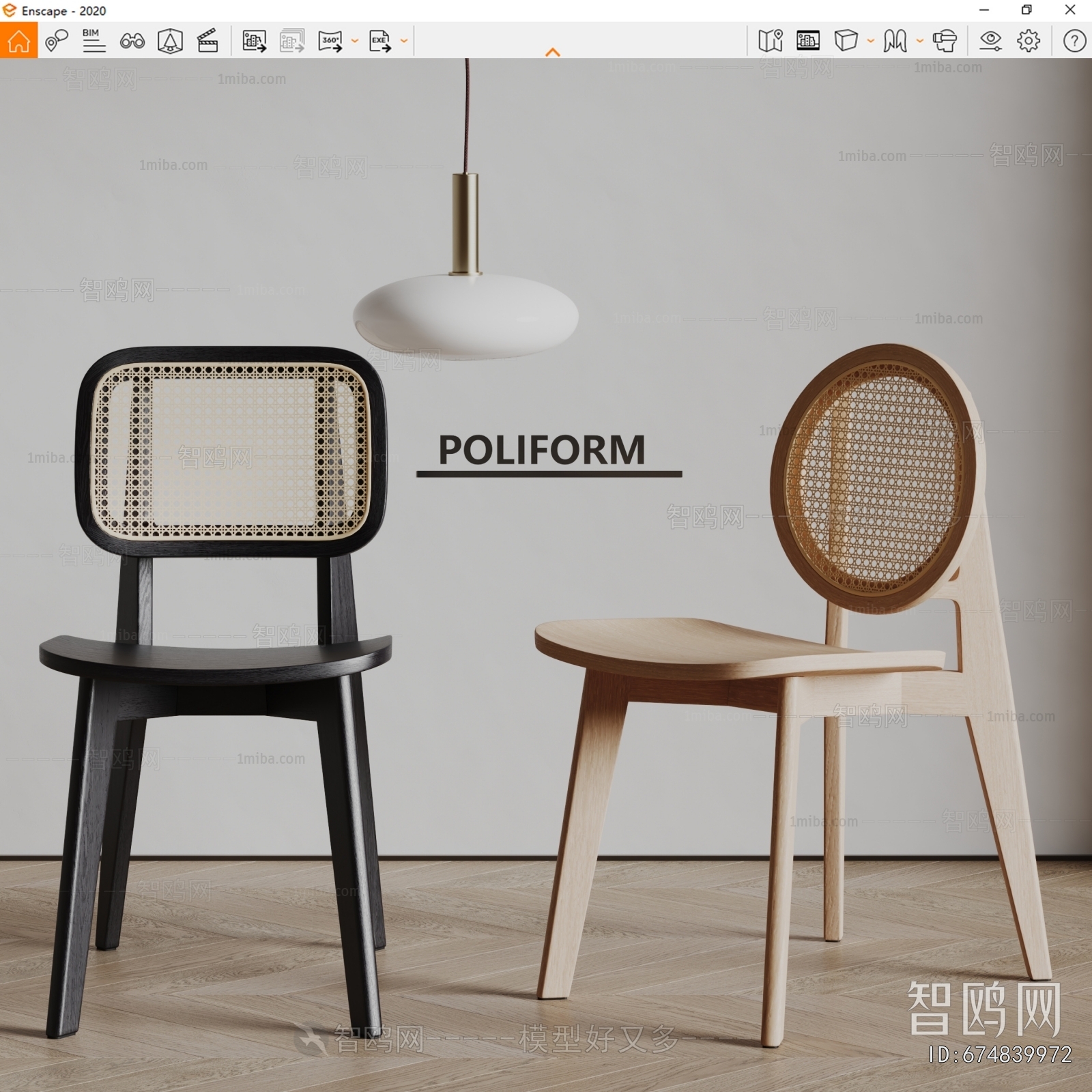Image resolution: width=1092 pixels, height=1092 pixels.
Task: Open Visual Settings eye icon
Action: pos(990,41)
